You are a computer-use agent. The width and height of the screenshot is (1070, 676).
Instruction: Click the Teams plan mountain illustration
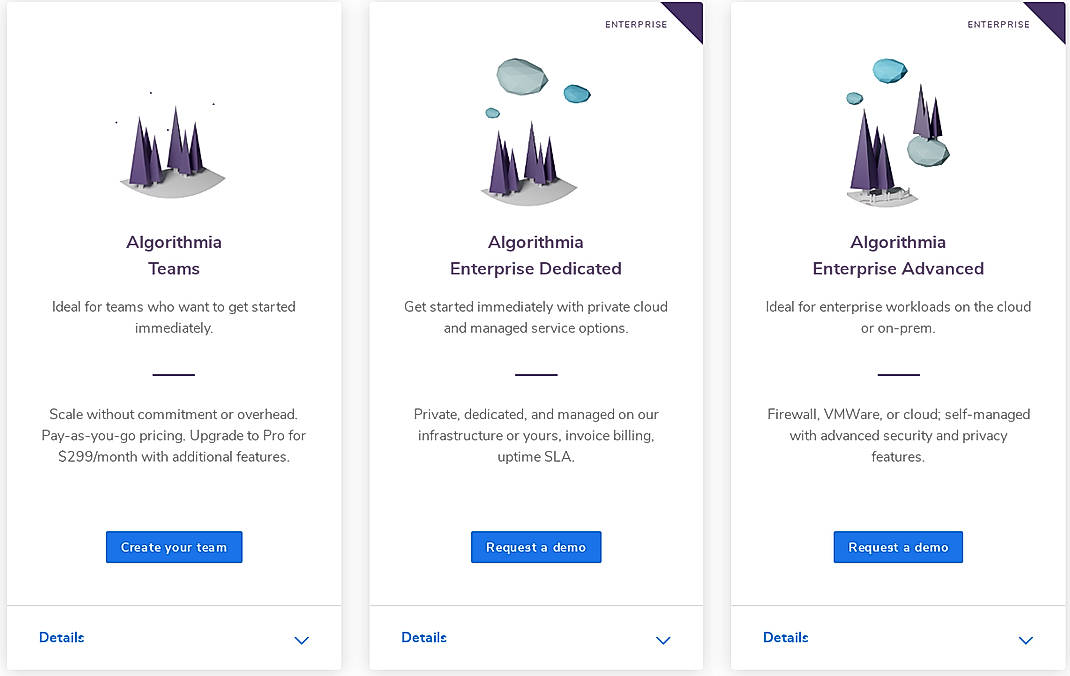click(x=173, y=150)
